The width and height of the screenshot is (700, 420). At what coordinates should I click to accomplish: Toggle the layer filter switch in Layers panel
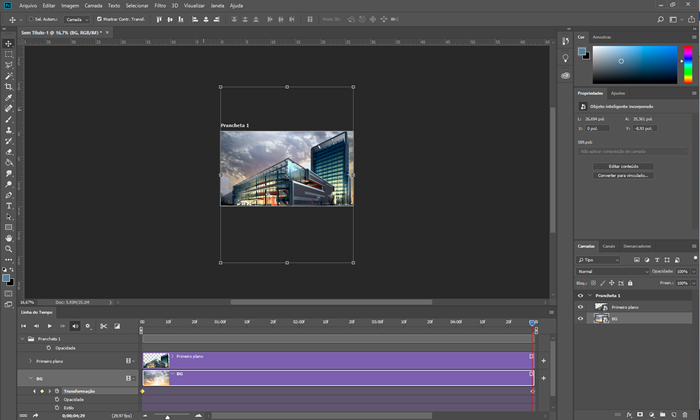pos(695,258)
